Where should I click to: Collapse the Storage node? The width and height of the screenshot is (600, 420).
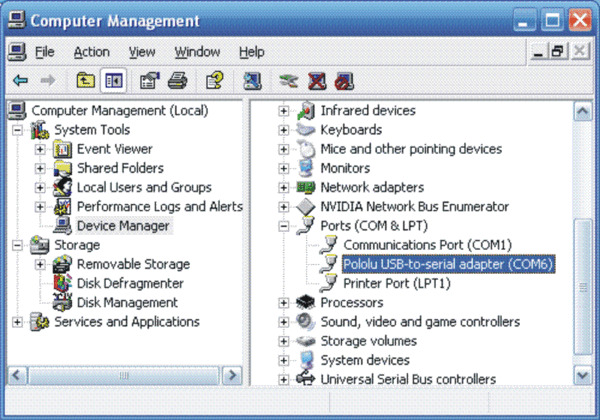tap(17, 245)
